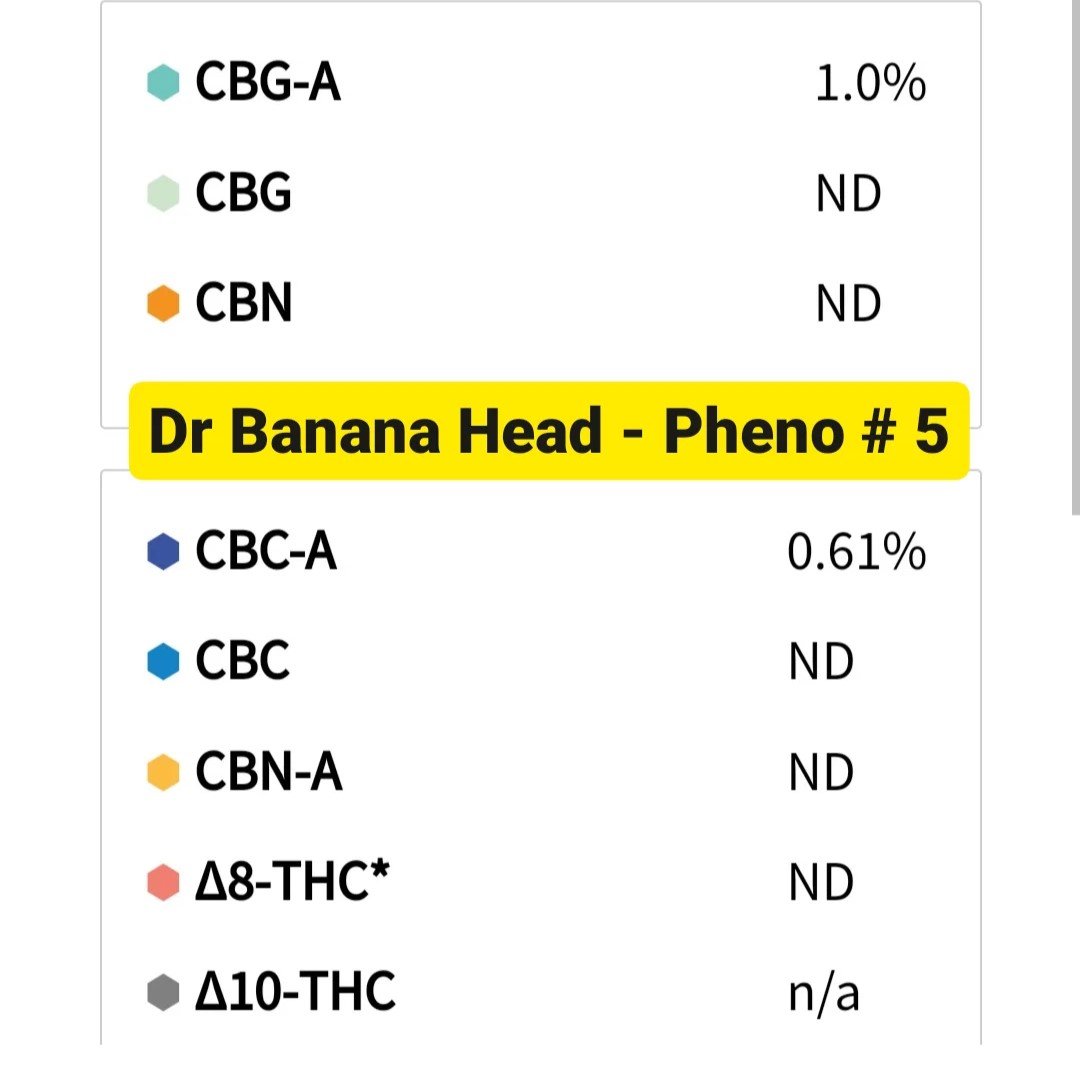Click the ND value beside CBG
The width and height of the screenshot is (1080, 1080).
click(848, 194)
